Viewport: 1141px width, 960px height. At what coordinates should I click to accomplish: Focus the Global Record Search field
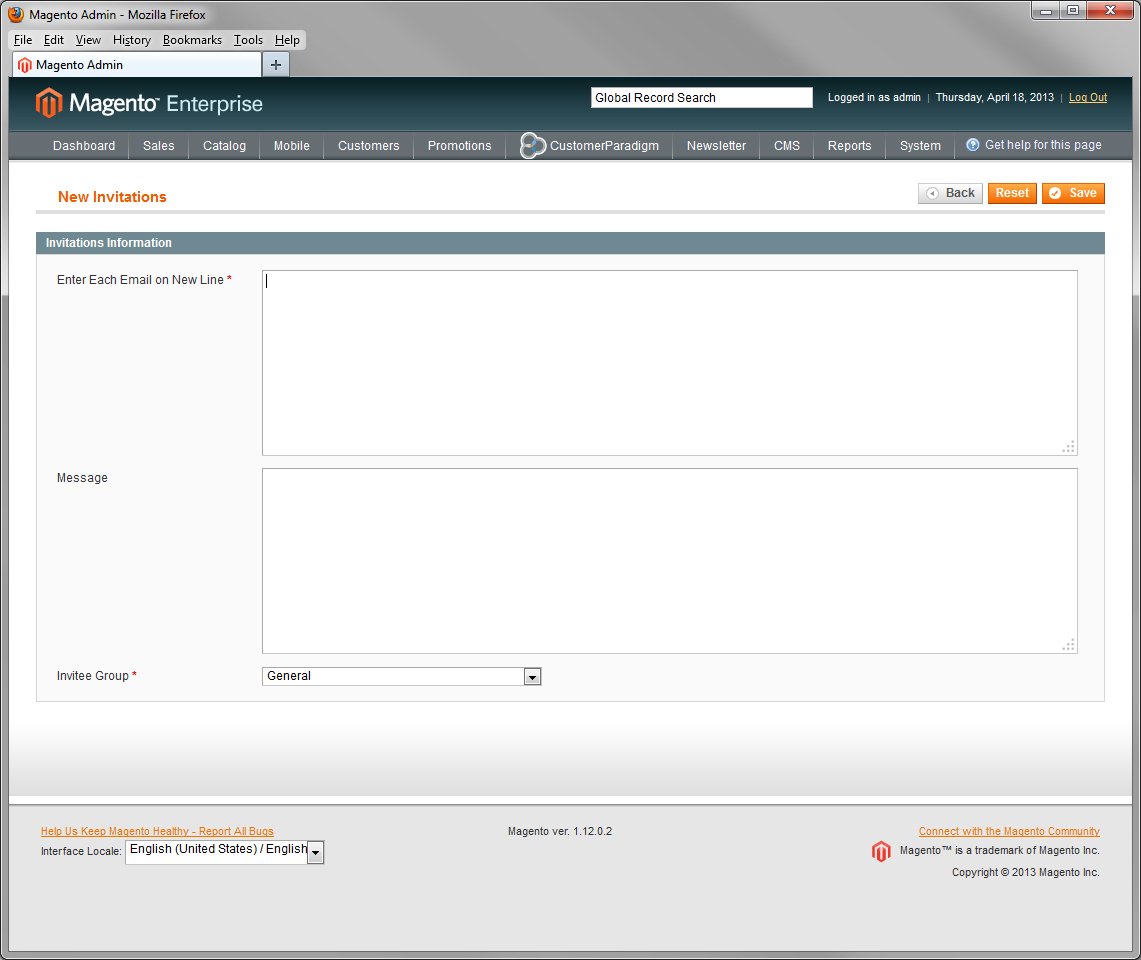point(701,98)
